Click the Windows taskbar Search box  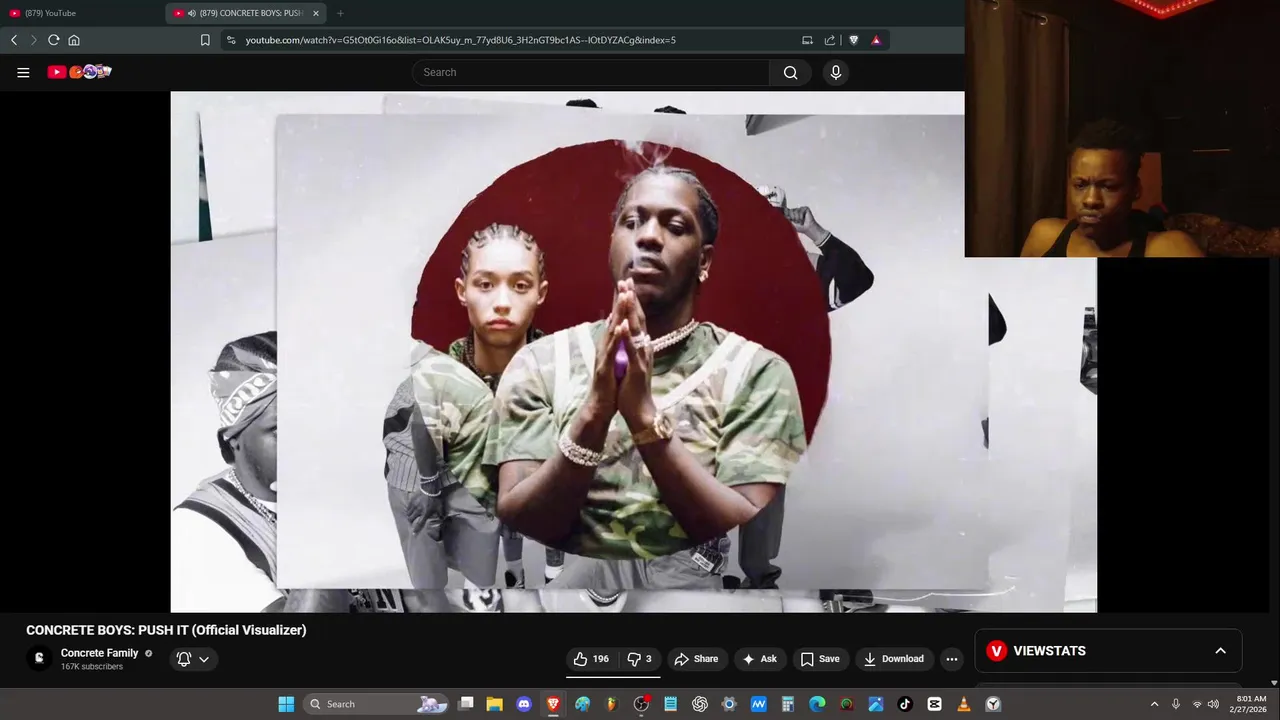(375, 704)
